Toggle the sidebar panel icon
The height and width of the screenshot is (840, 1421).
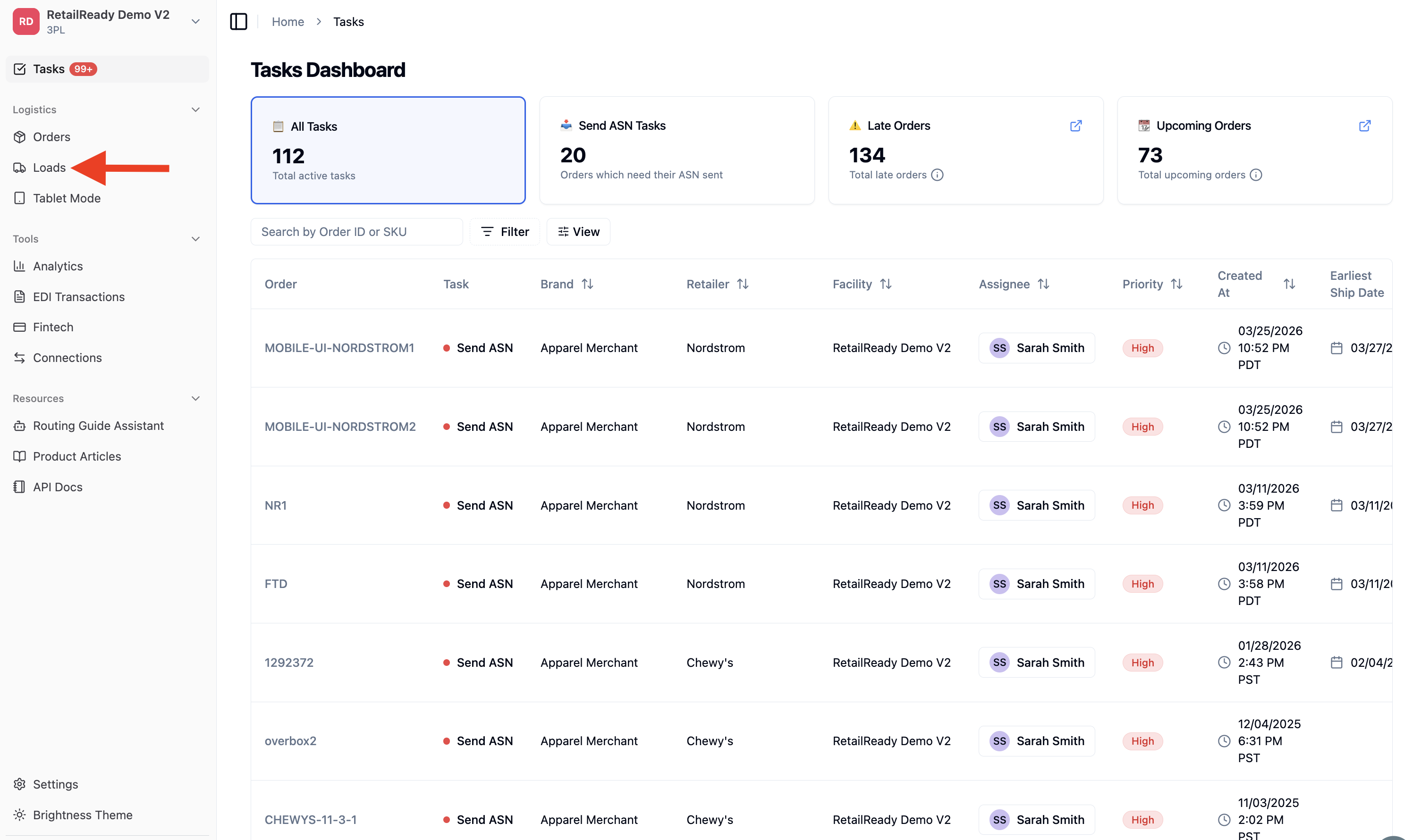[x=238, y=22]
